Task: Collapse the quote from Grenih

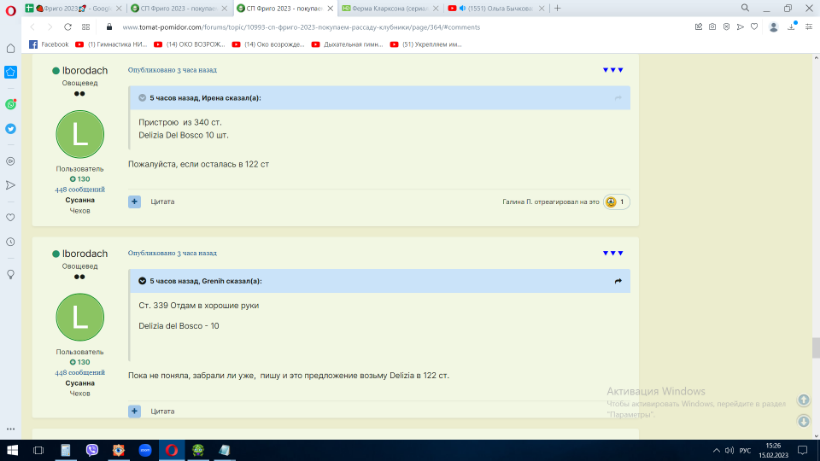Action: coord(142,281)
